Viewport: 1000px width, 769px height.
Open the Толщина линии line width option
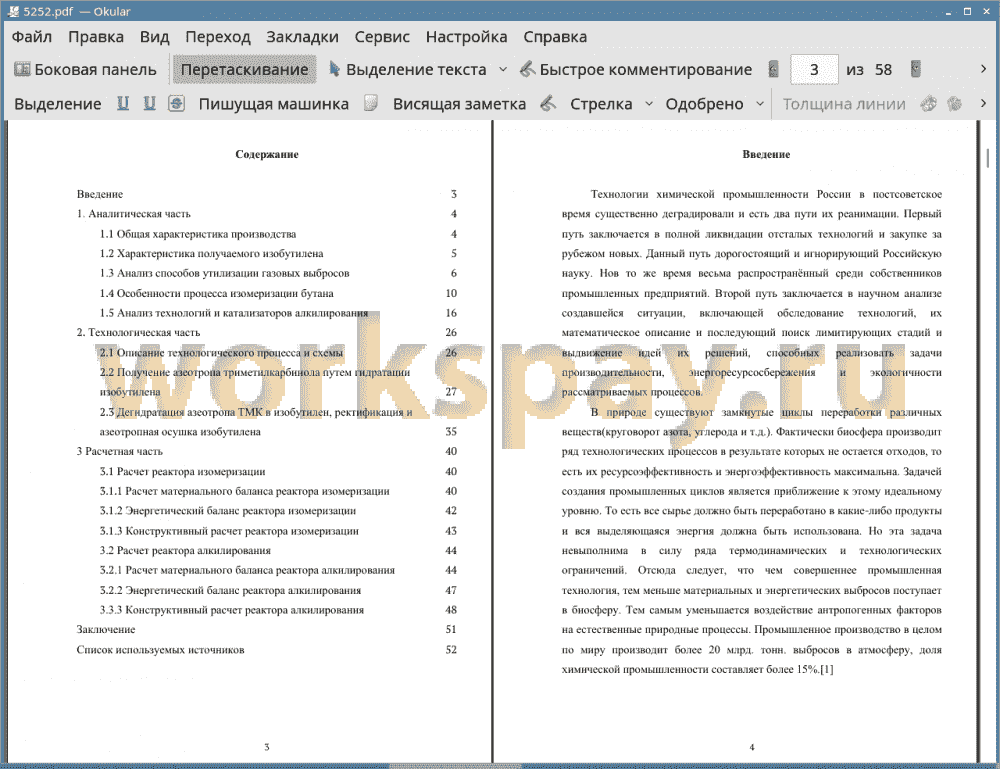(844, 104)
